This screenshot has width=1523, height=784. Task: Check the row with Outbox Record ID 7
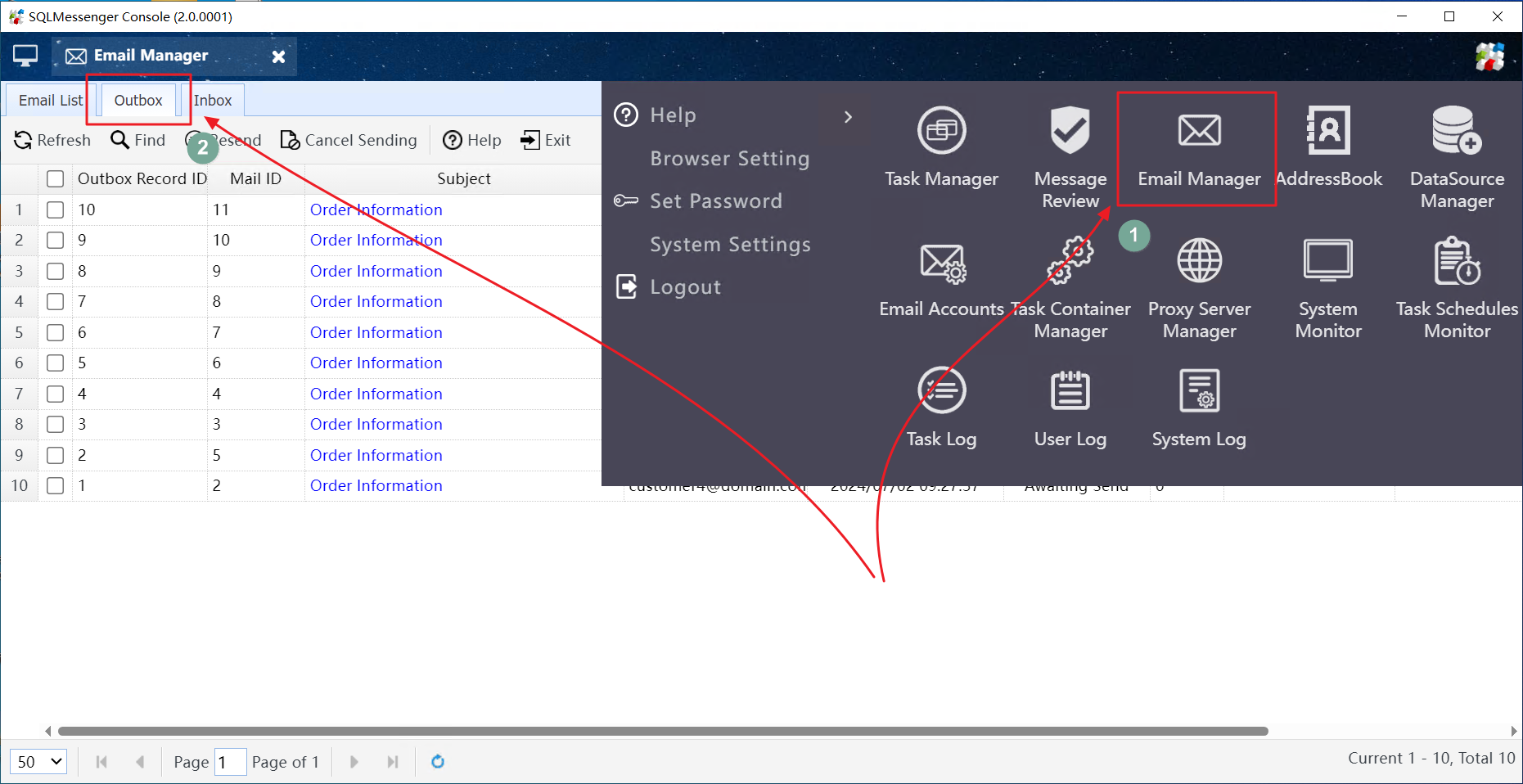tap(55, 302)
